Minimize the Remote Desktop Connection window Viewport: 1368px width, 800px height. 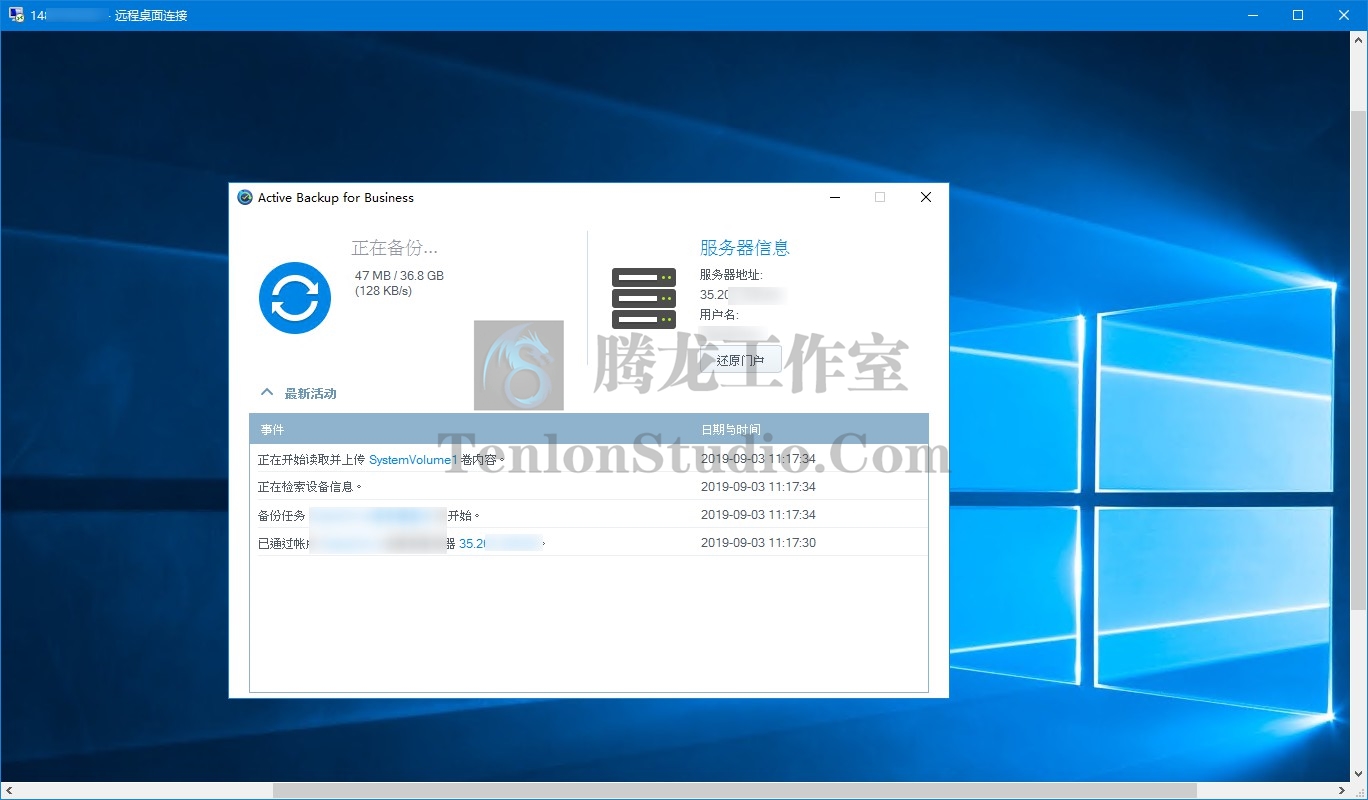pyautogui.click(x=1253, y=15)
